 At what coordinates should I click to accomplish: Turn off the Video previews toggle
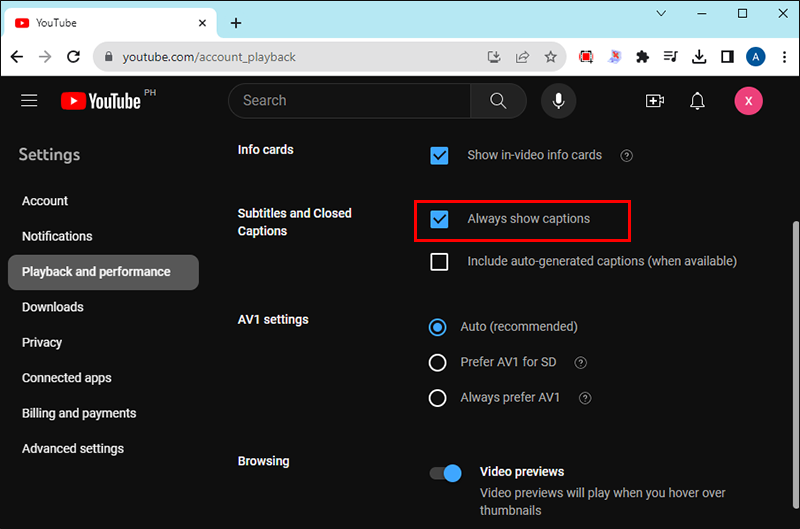click(x=446, y=473)
